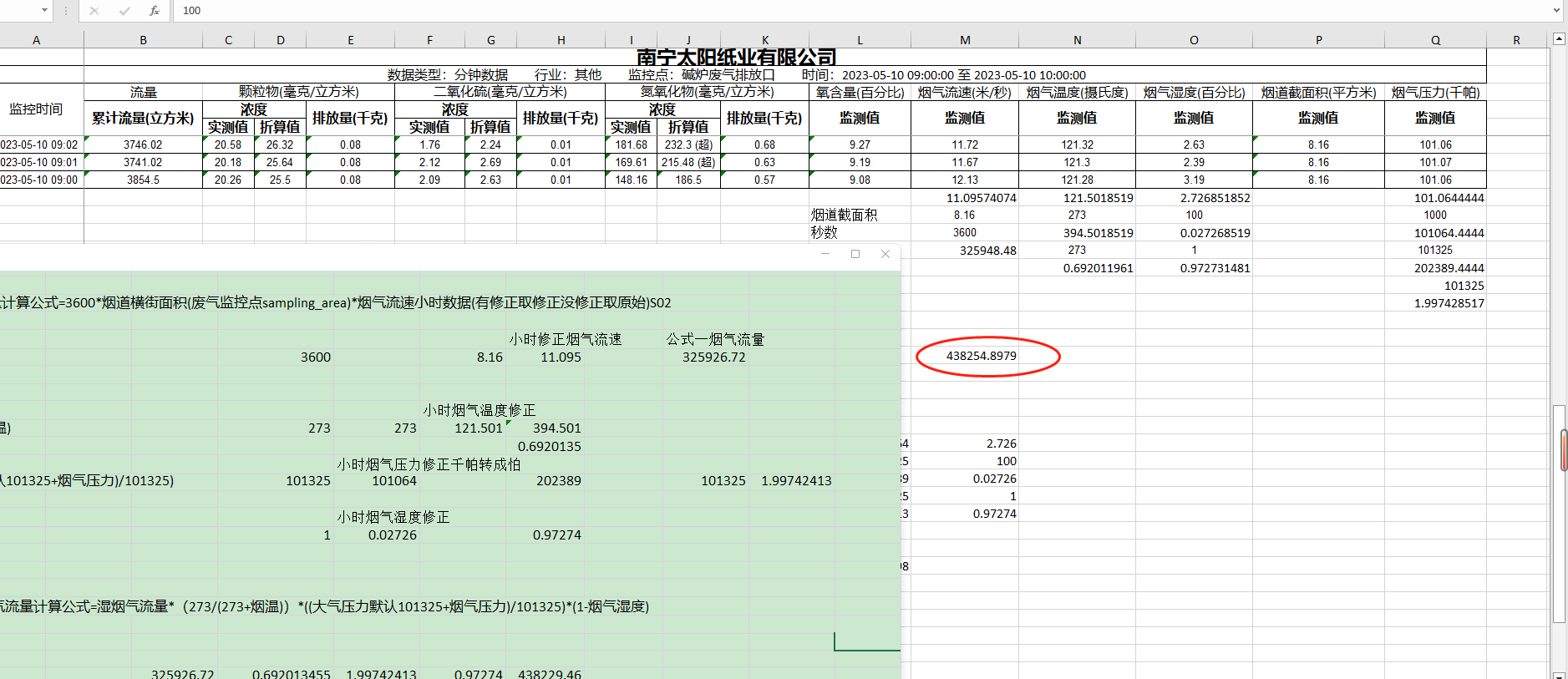Select column R header

[x=1517, y=40]
